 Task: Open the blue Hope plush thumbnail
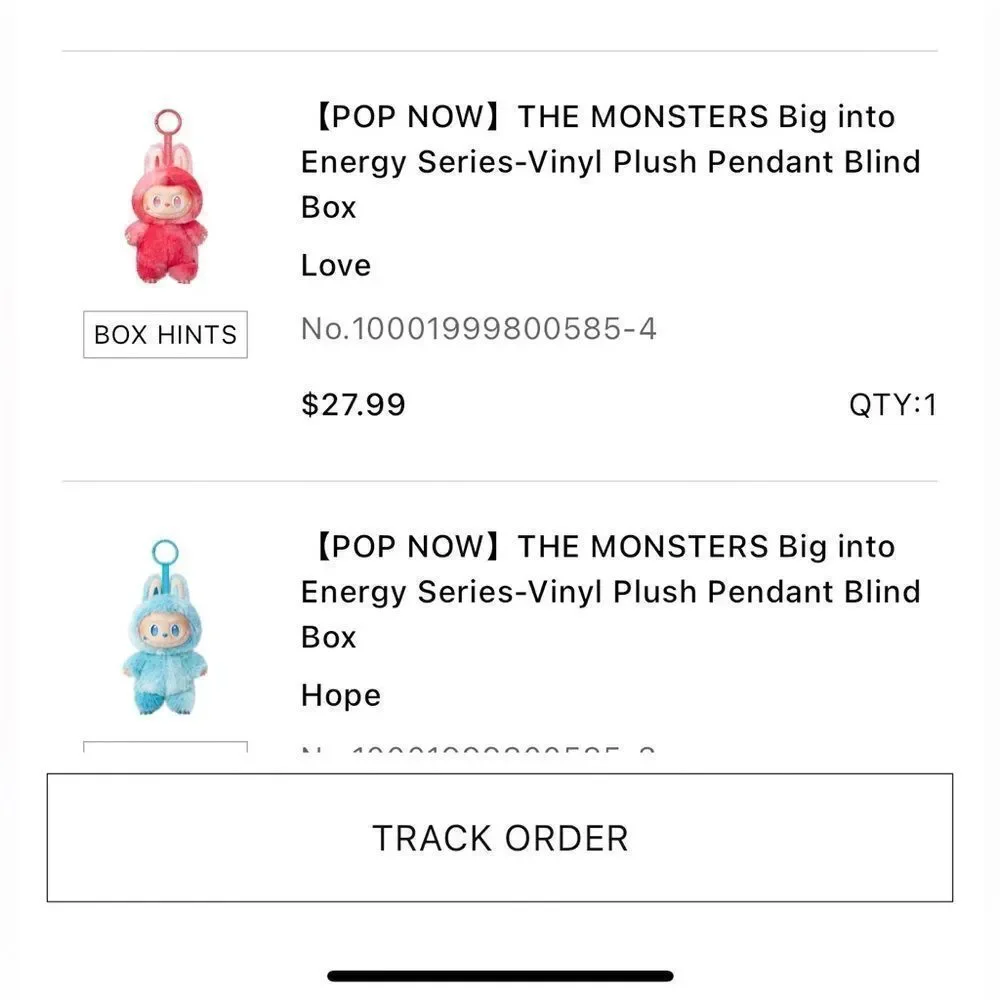click(165, 627)
